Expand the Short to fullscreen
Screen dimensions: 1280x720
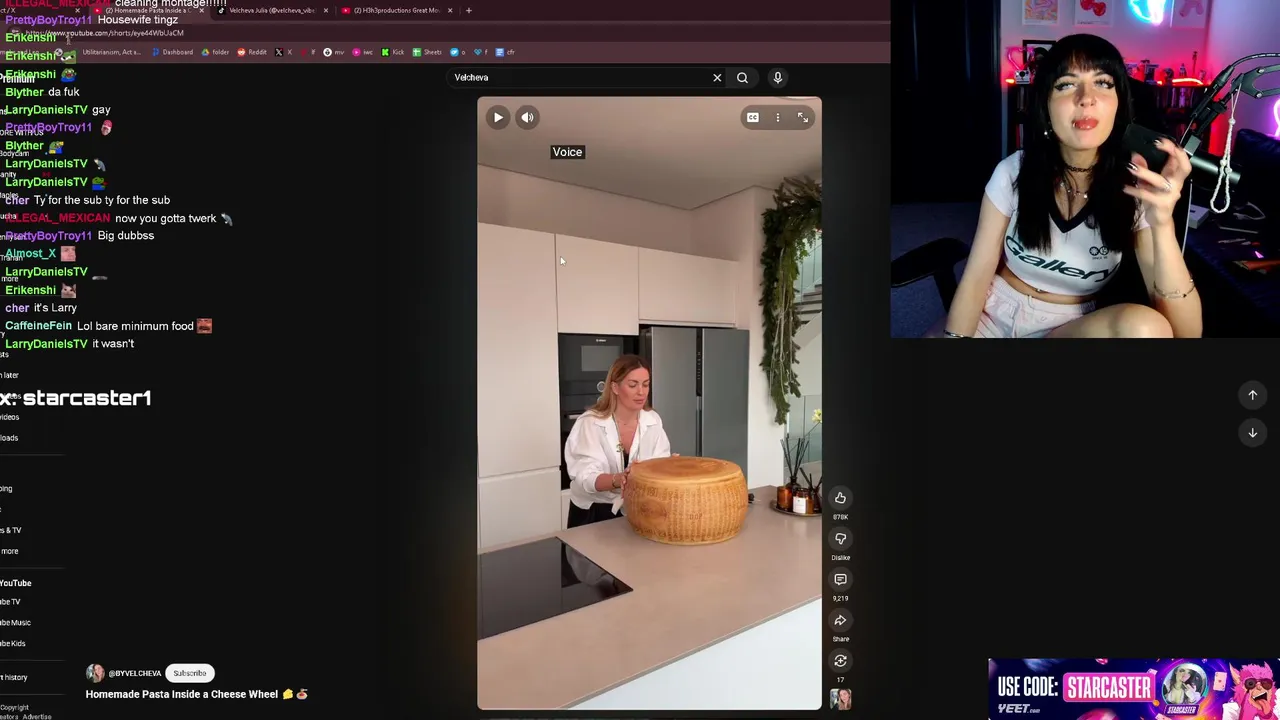click(802, 117)
